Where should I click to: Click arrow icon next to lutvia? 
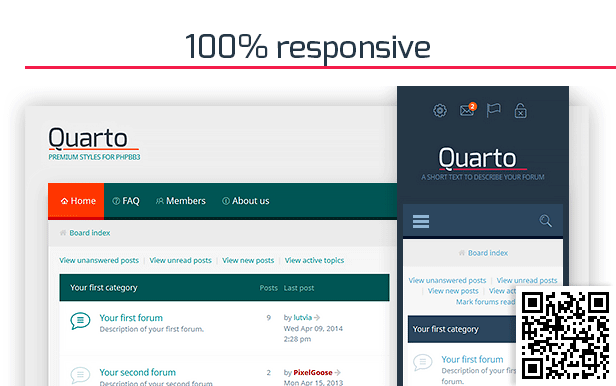pos(317,317)
